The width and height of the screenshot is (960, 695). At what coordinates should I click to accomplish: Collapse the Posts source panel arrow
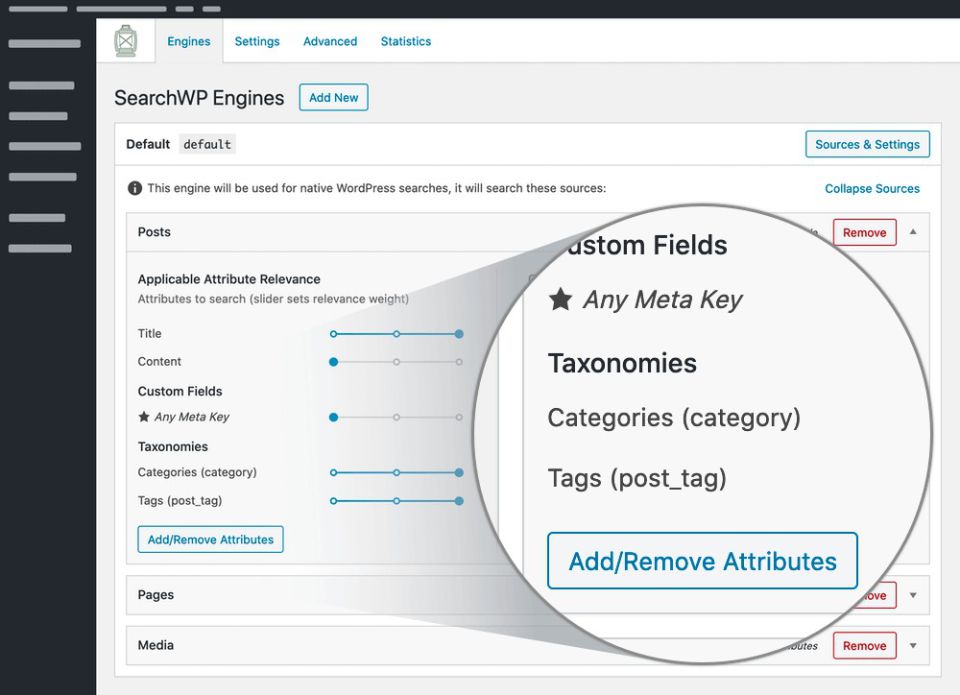[x=912, y=232]
